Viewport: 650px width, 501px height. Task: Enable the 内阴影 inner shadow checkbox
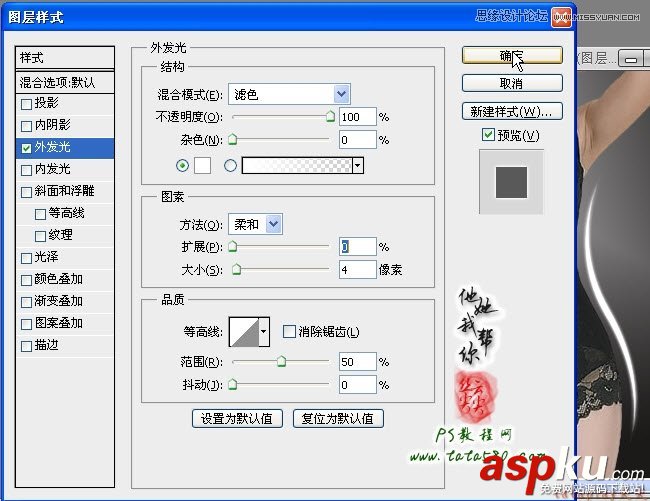coord(26,126)
